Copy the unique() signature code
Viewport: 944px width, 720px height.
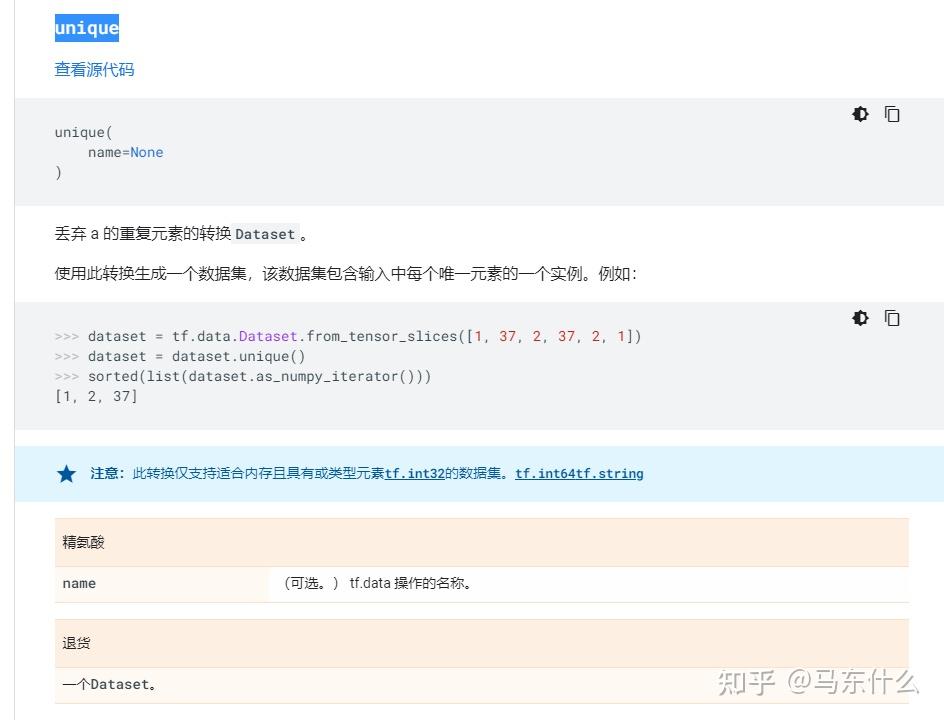click(892, 114)
